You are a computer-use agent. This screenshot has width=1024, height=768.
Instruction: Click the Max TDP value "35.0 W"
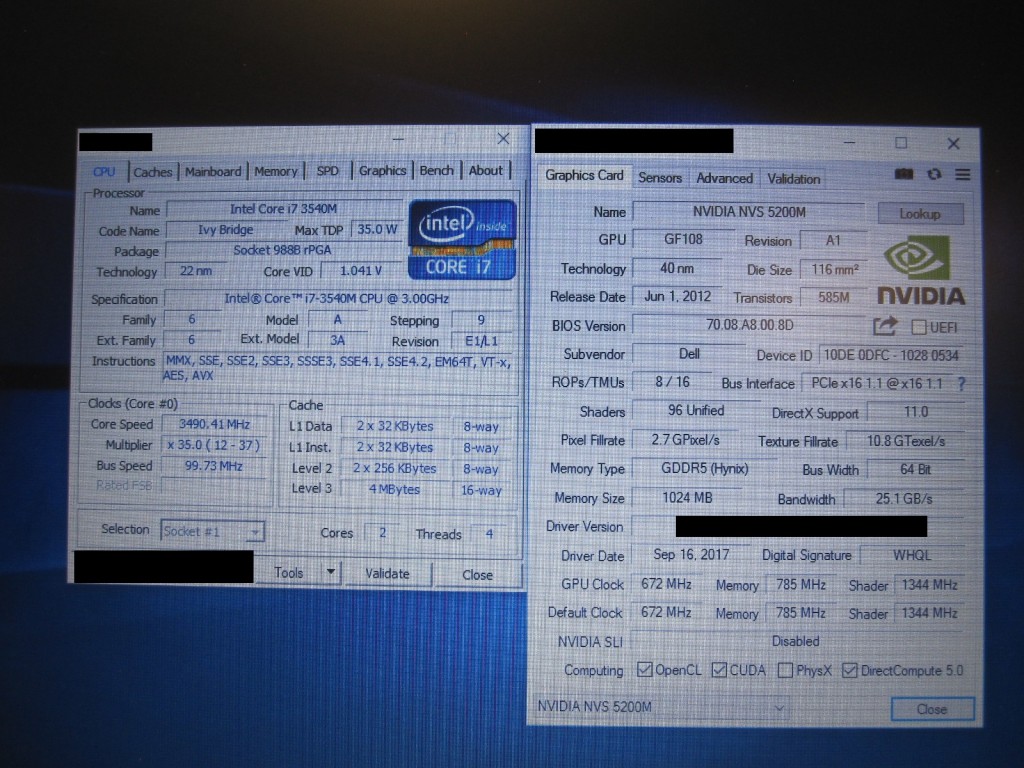(x=377, y=230)
